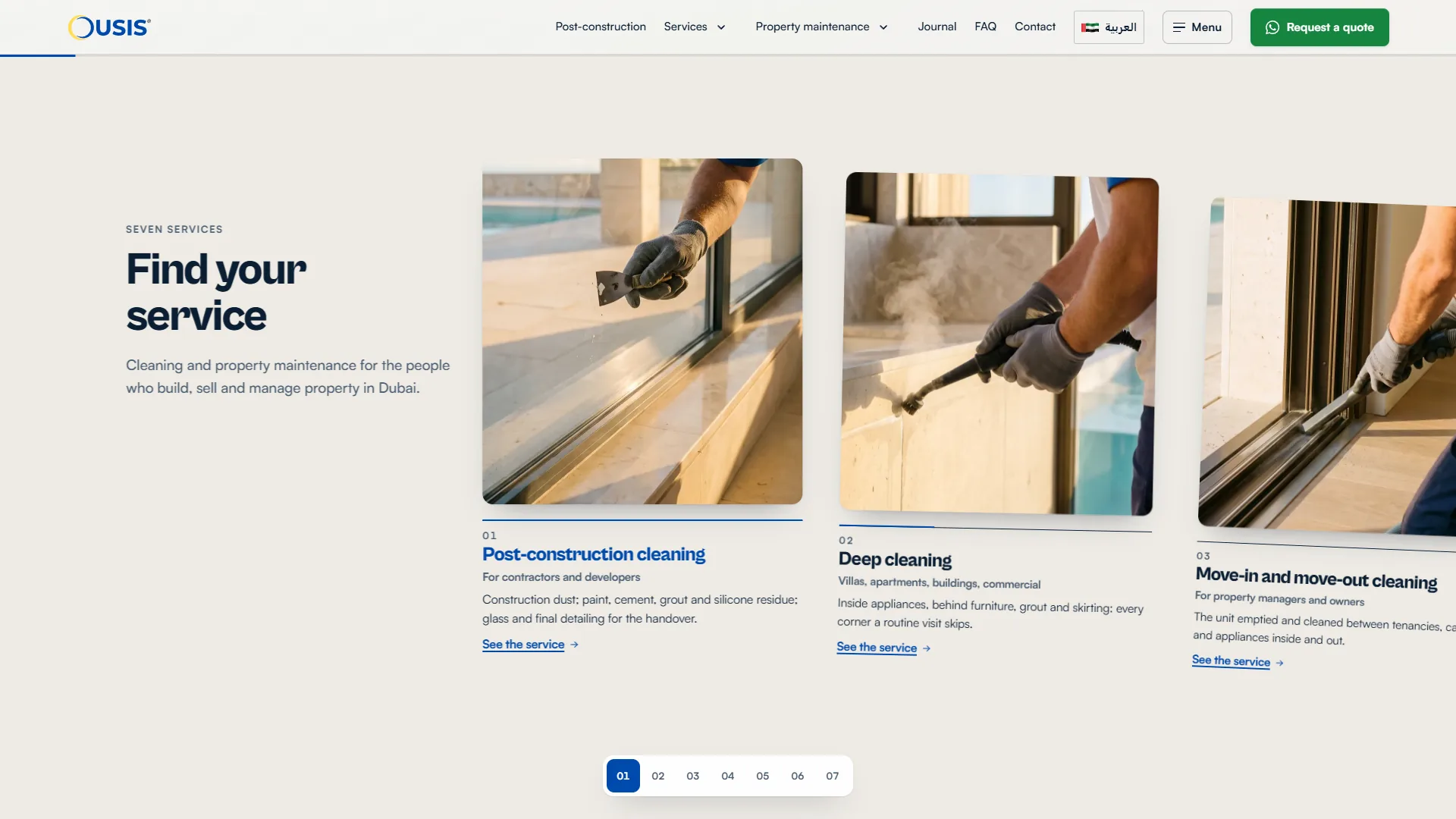Viewport: 1456px width, 819px height.
Task: Open See the service for Deep cleaning
Action: pos(877,648)
